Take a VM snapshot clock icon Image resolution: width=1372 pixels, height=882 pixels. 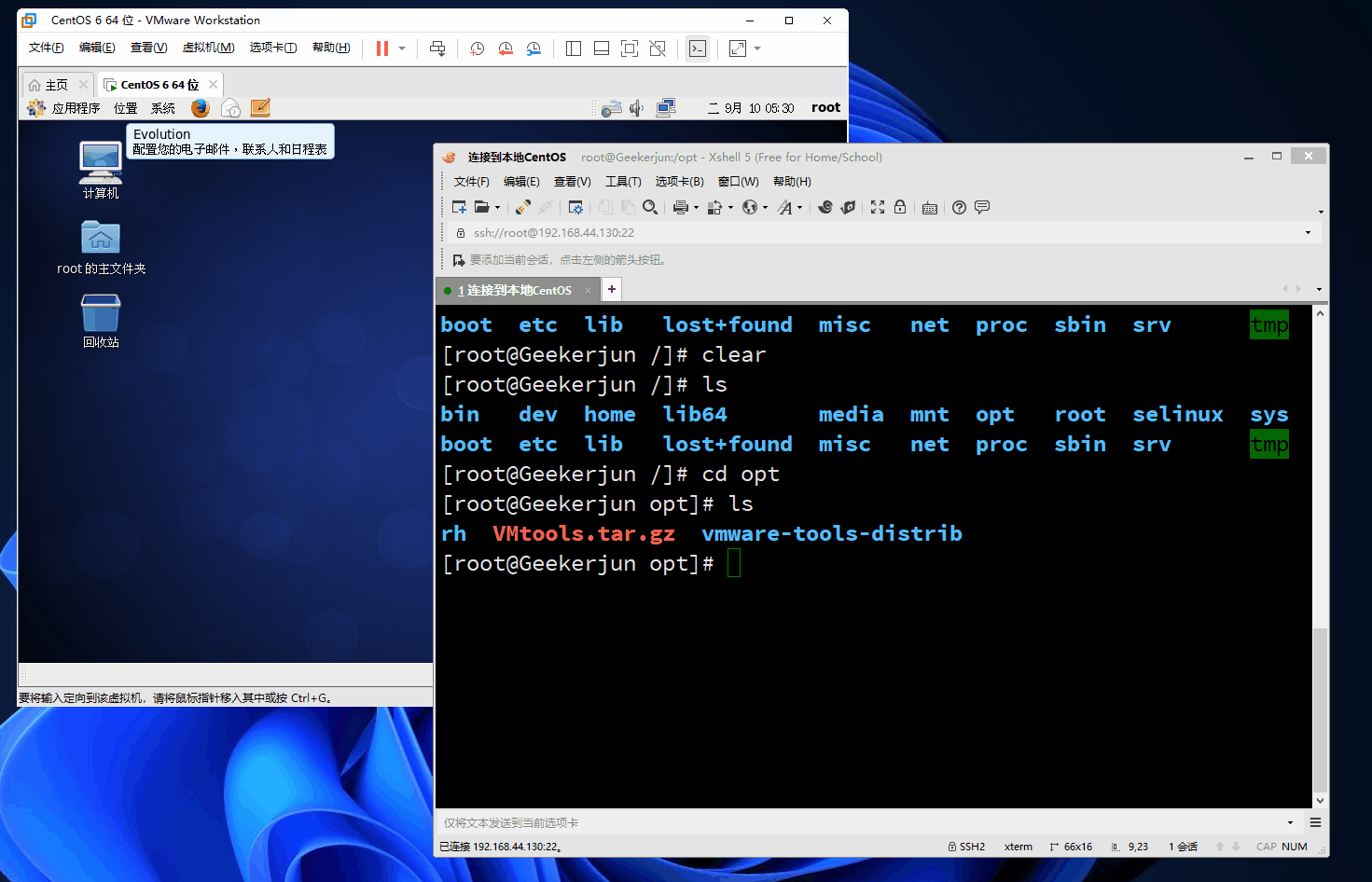(477, 48)
